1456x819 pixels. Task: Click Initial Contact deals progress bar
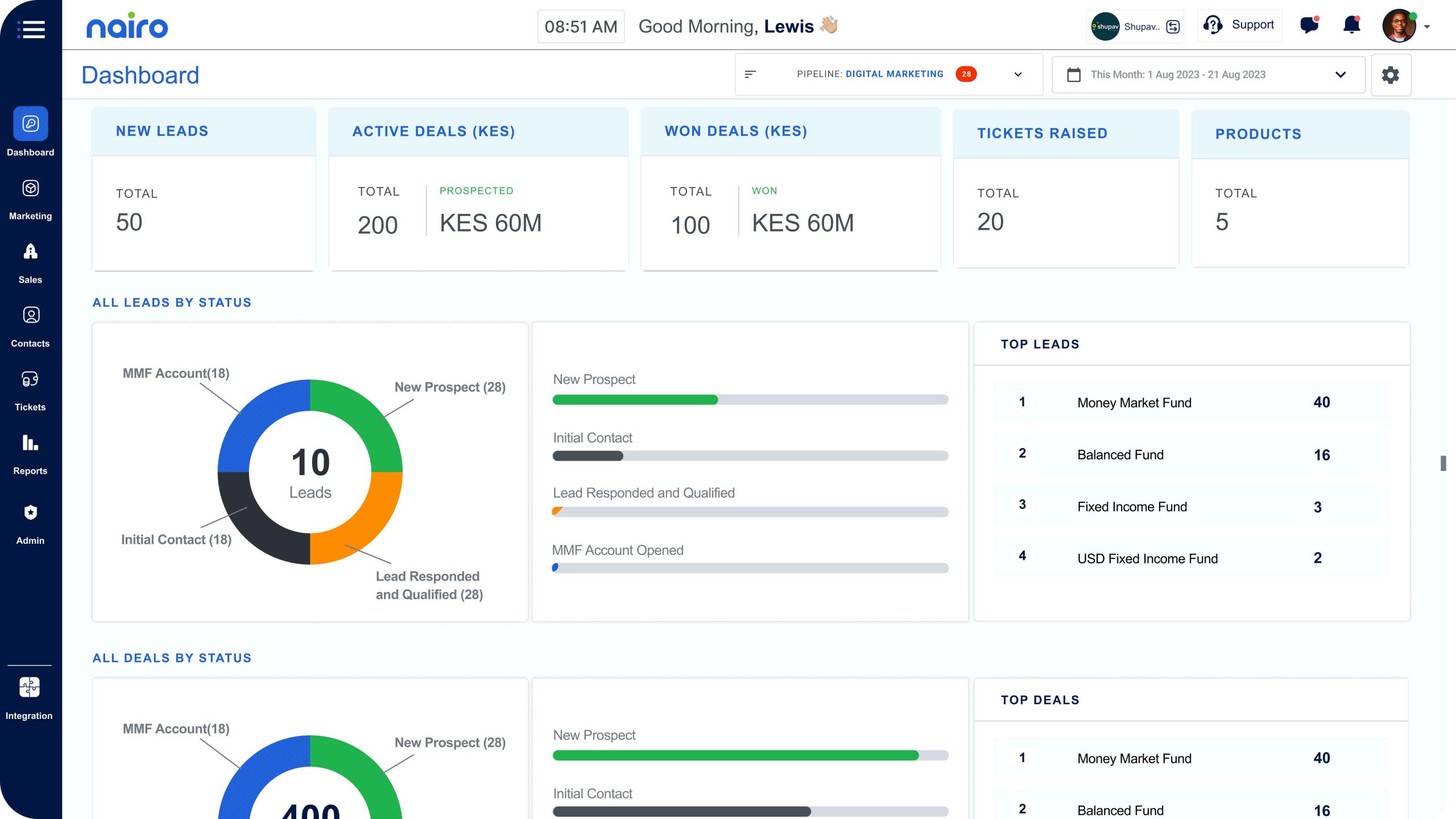[x=750, y=812]
